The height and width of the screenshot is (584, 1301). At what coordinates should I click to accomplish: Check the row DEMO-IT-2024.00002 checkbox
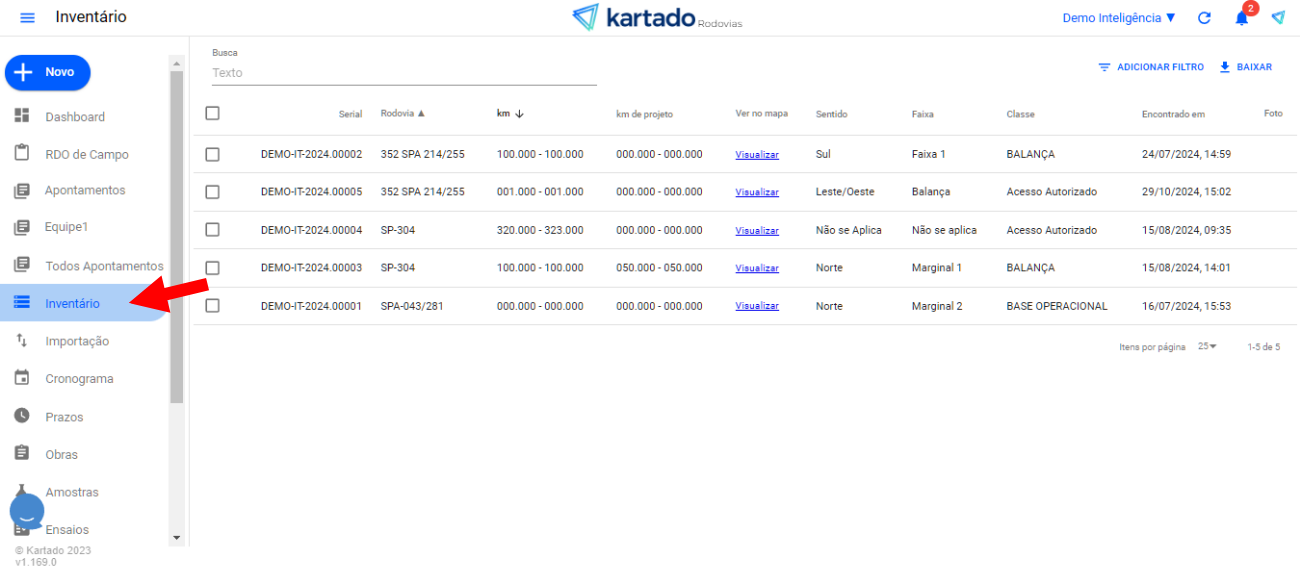[x=212, y=155]
